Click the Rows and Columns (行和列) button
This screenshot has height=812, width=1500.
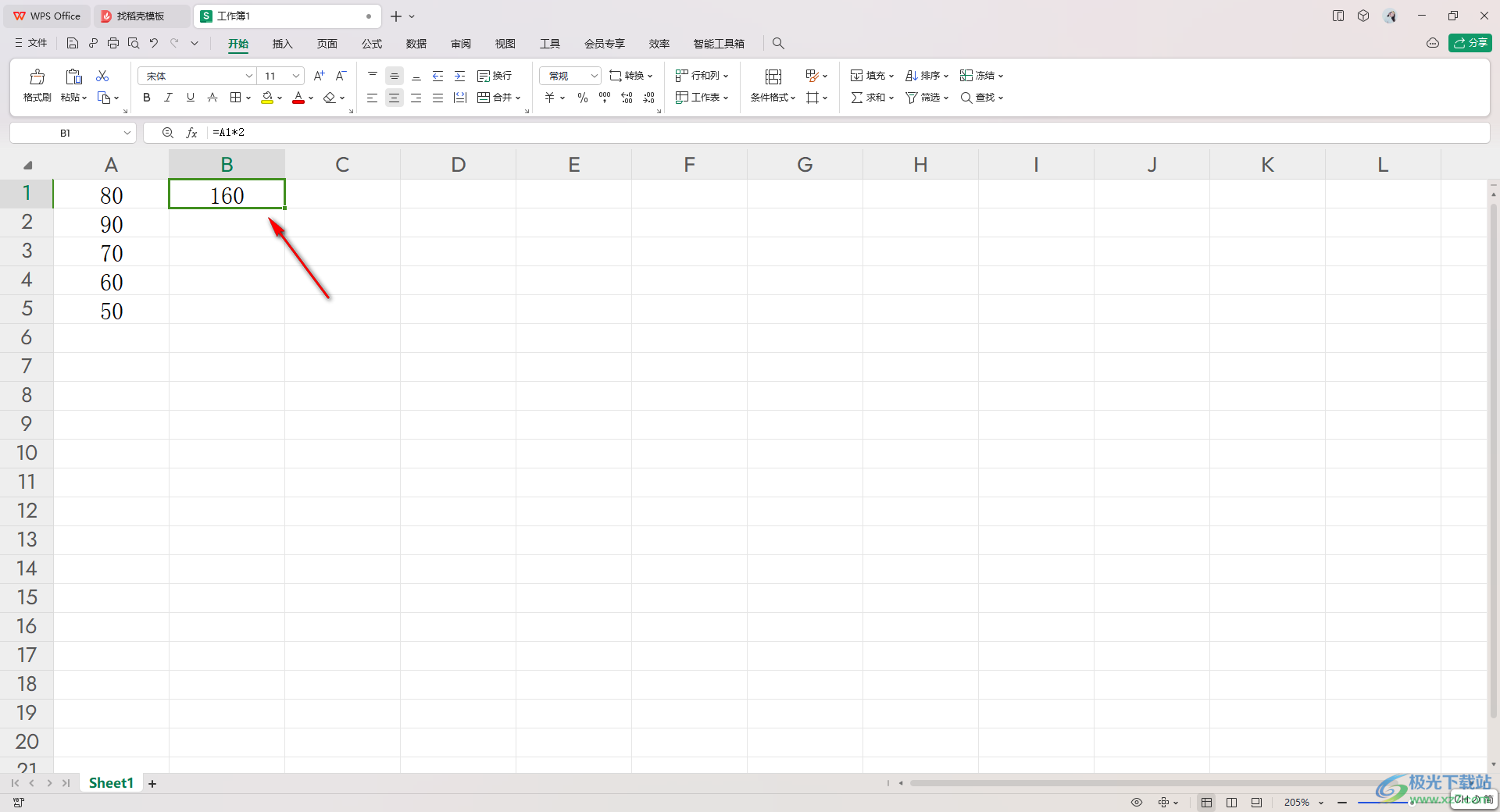(x=702, y=76)
